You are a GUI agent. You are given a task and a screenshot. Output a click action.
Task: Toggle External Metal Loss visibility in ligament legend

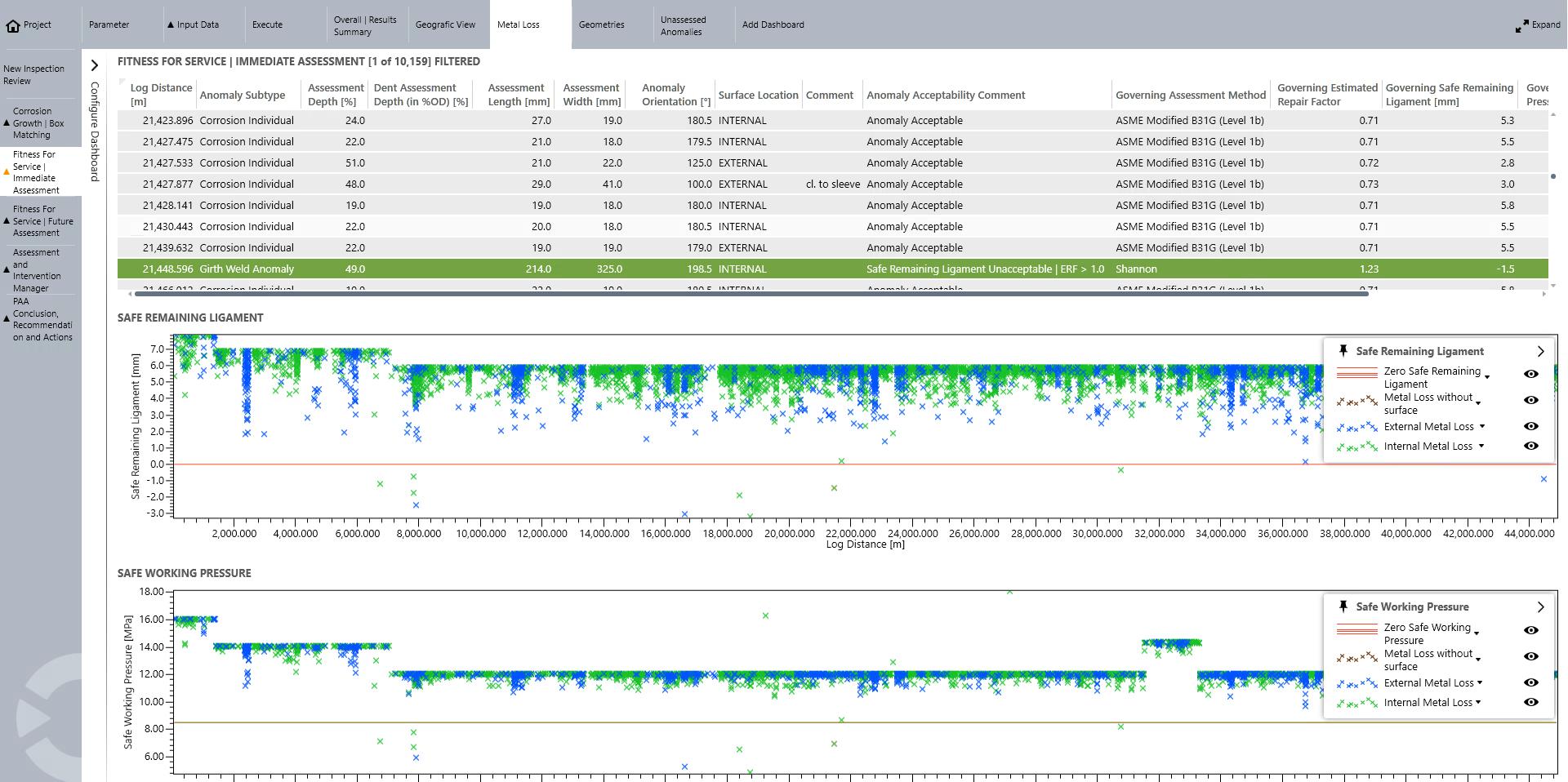(x=1531, y=426)
